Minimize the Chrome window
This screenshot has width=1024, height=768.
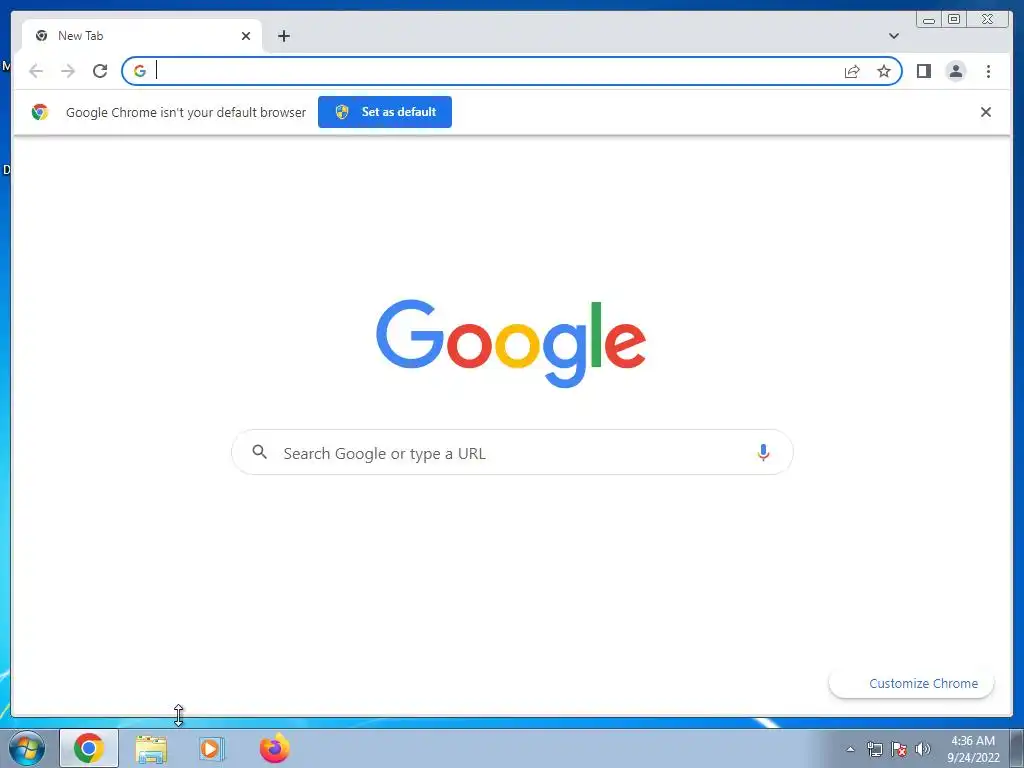coord(929,19)
